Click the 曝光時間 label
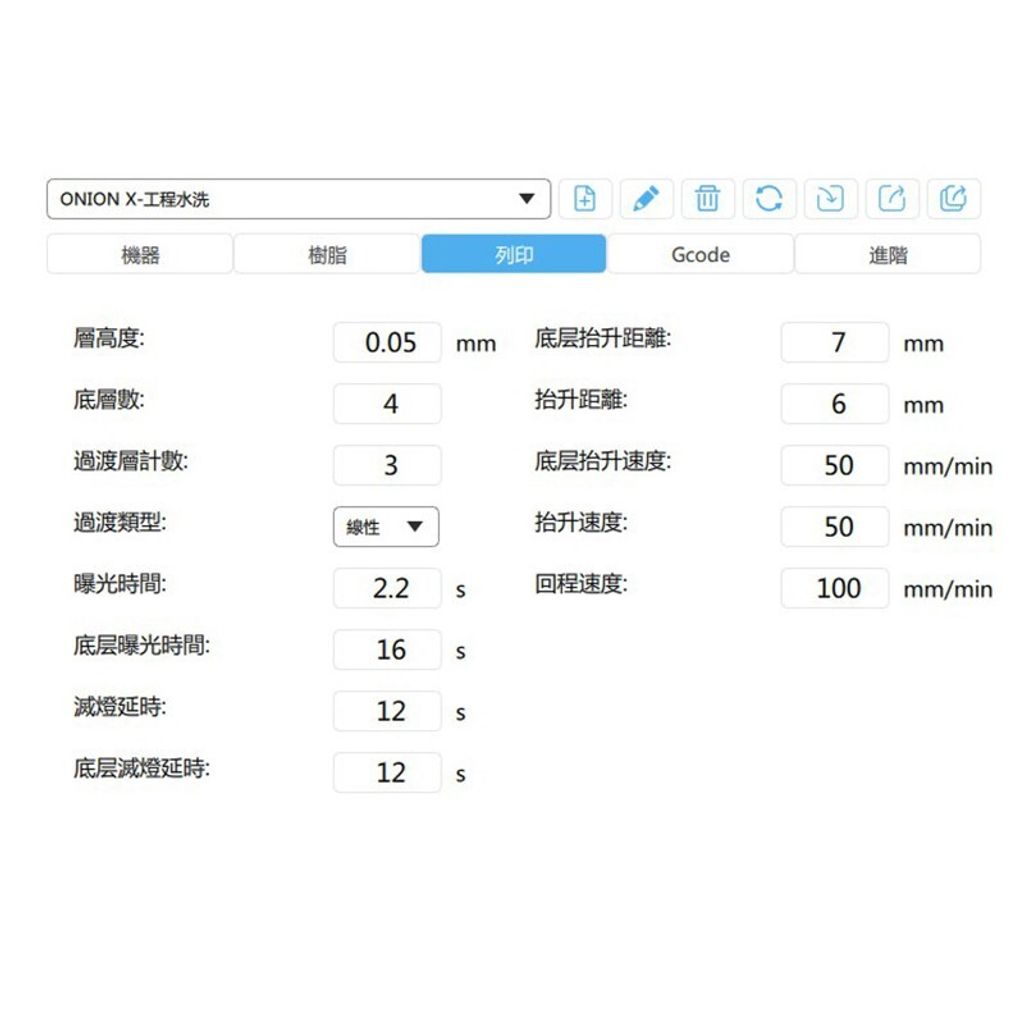 (120, 584)
